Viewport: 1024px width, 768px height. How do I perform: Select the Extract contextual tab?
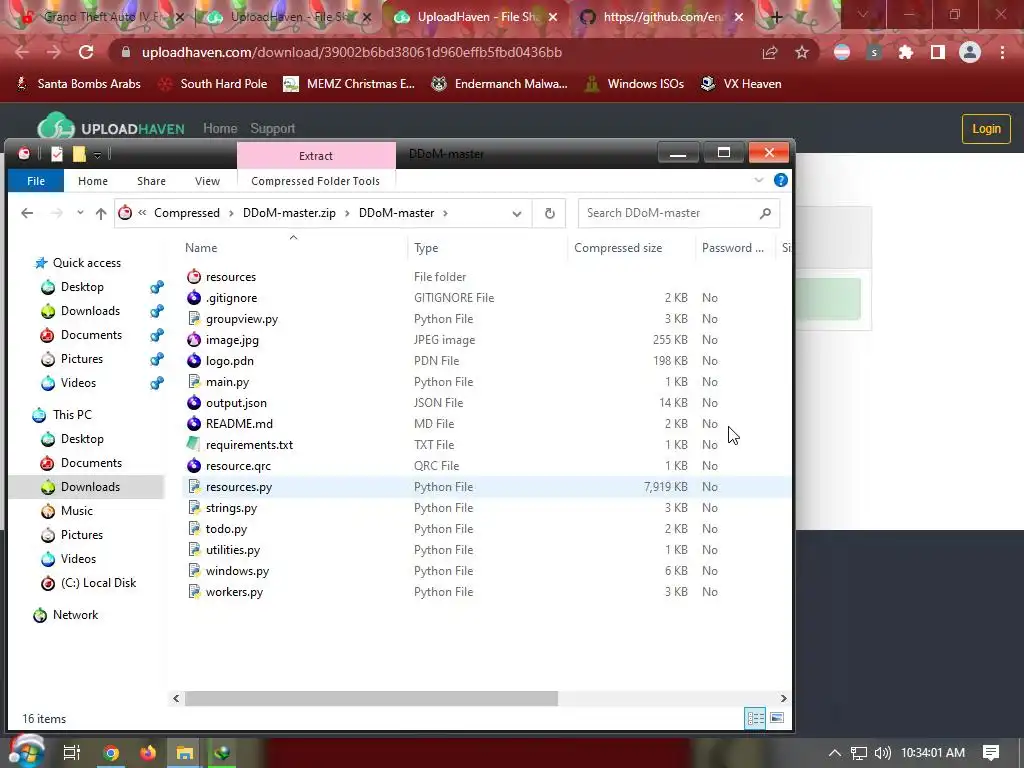pos(316,155)
